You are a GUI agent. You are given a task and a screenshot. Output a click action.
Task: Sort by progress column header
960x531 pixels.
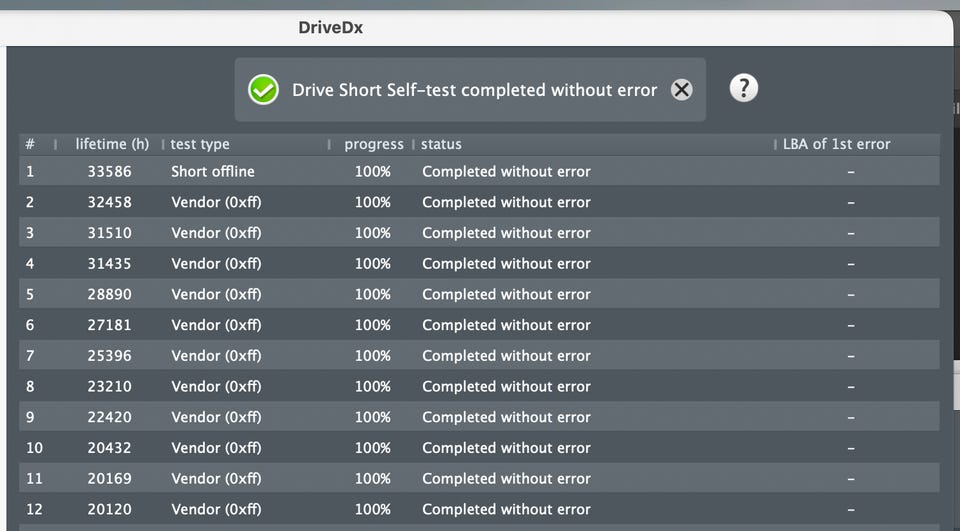374,144
